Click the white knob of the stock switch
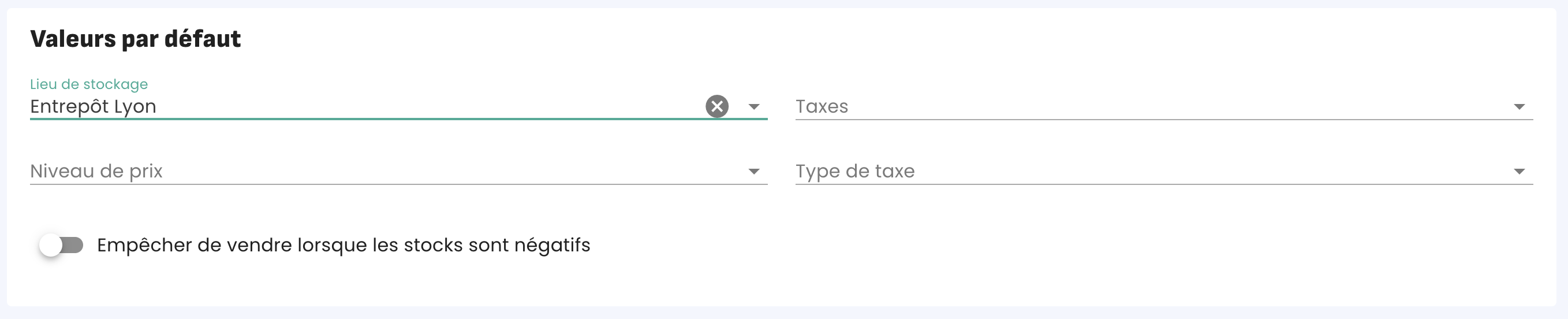The height and width of the screenshot is (319, 1568). (x=51, y=246)
